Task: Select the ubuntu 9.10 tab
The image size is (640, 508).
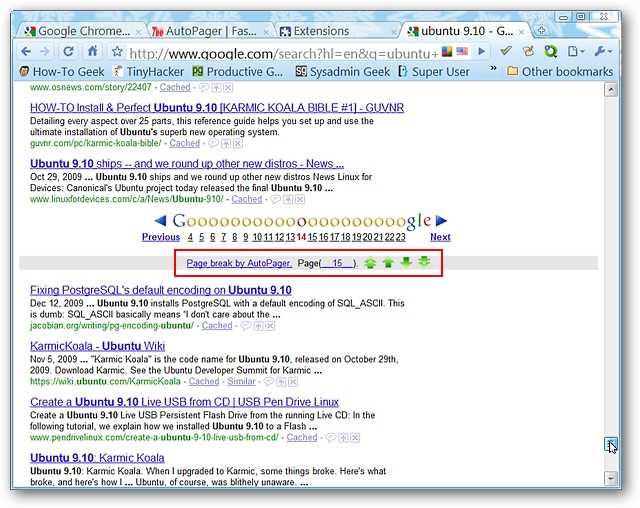Action: click(x=465, y=31)
